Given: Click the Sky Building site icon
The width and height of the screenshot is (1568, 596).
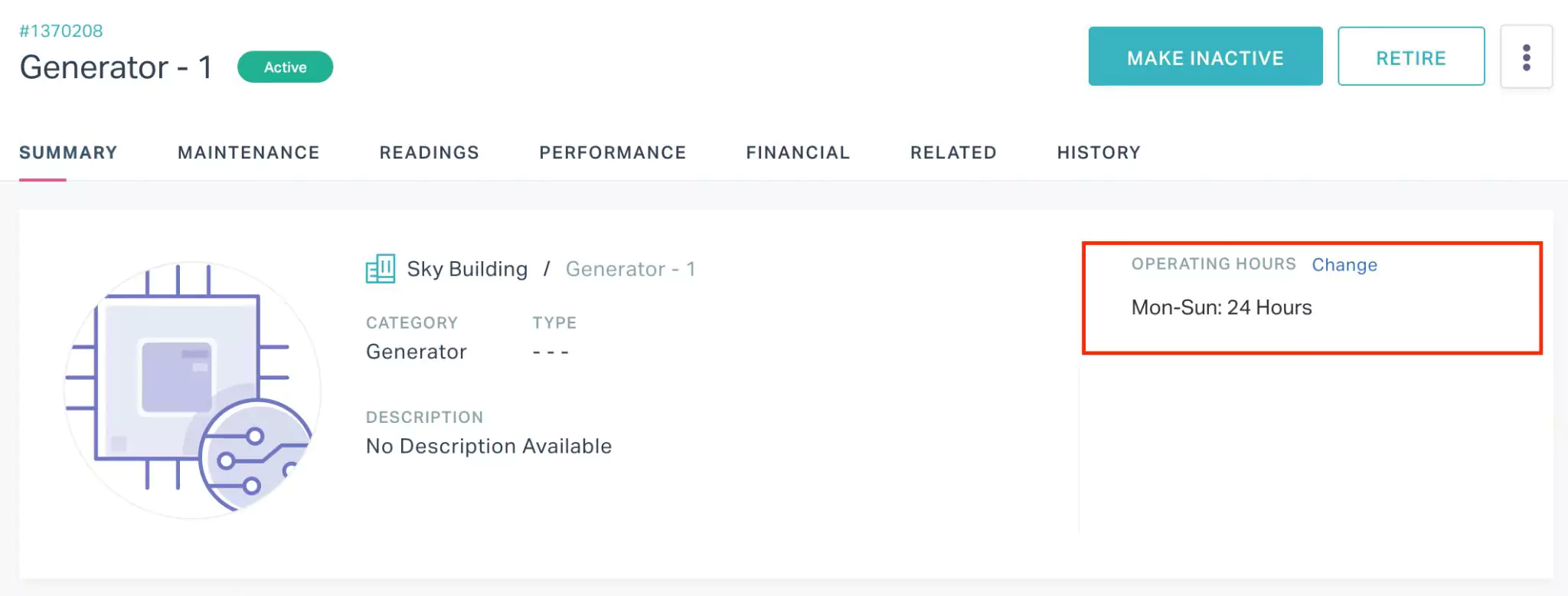Looking at the screenshot, I should [381, 269].
